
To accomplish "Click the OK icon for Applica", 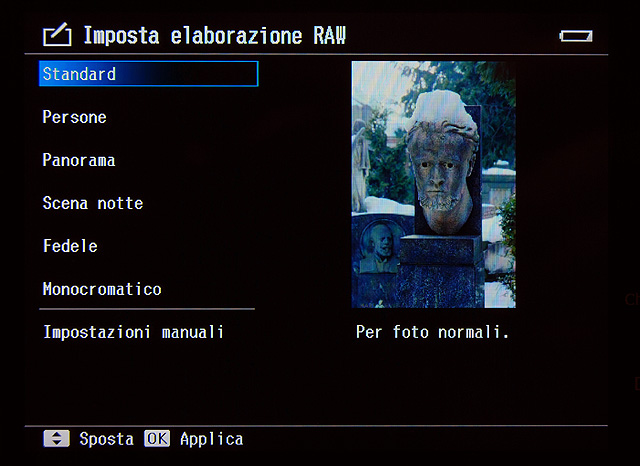I will 157,439.
